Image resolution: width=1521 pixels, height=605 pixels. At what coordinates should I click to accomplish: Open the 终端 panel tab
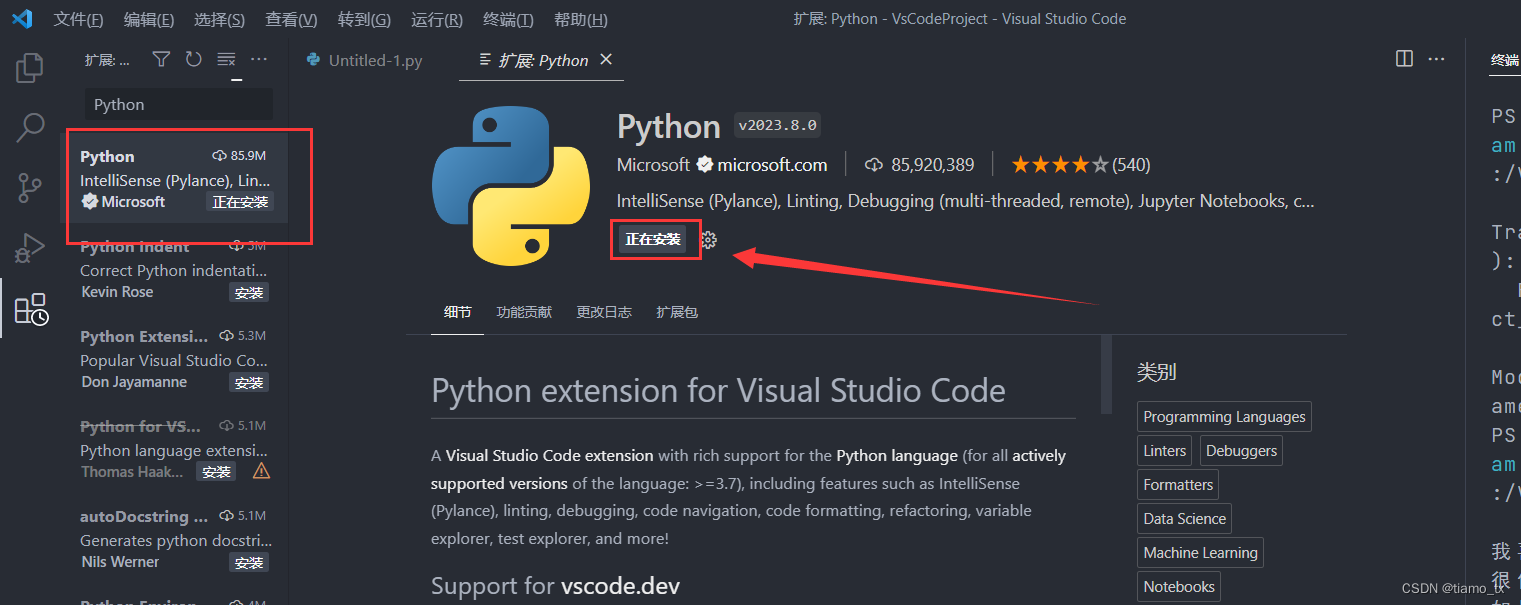[x=1504, y=60]
